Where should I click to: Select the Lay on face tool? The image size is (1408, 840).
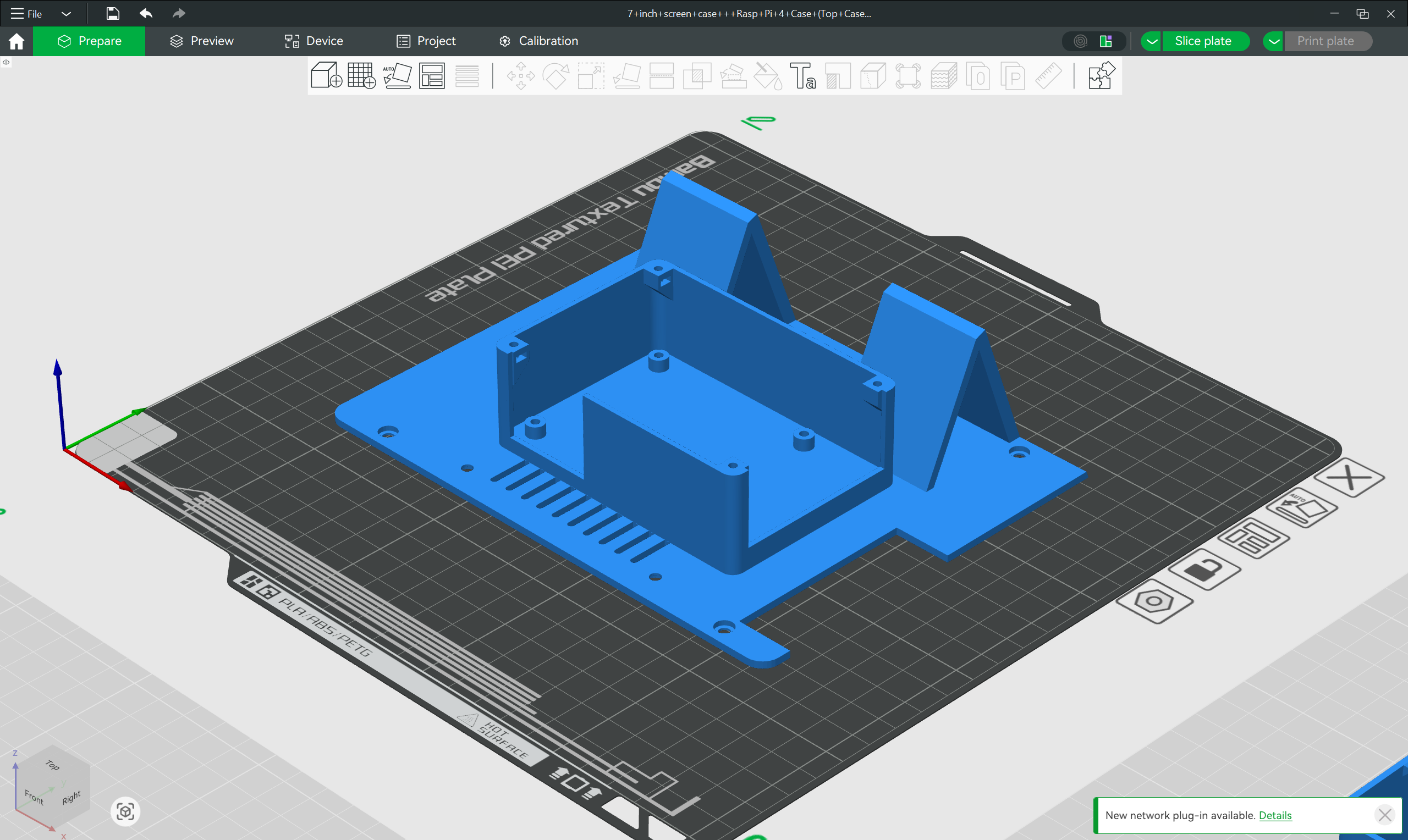(x=626, y=75)
